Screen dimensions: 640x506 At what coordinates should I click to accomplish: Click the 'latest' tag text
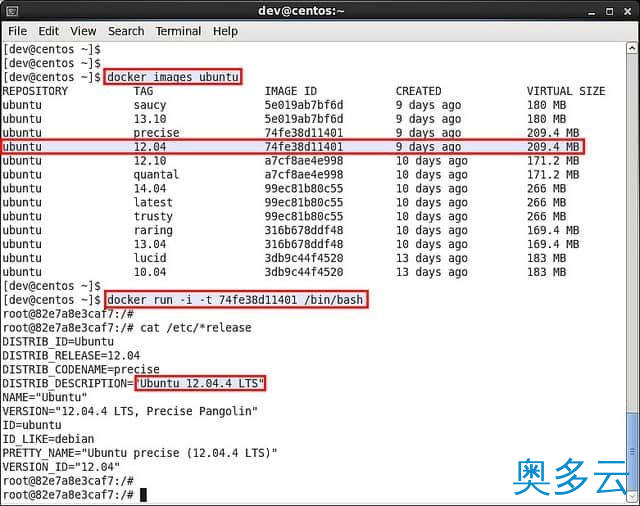click(x=153, y=202)
